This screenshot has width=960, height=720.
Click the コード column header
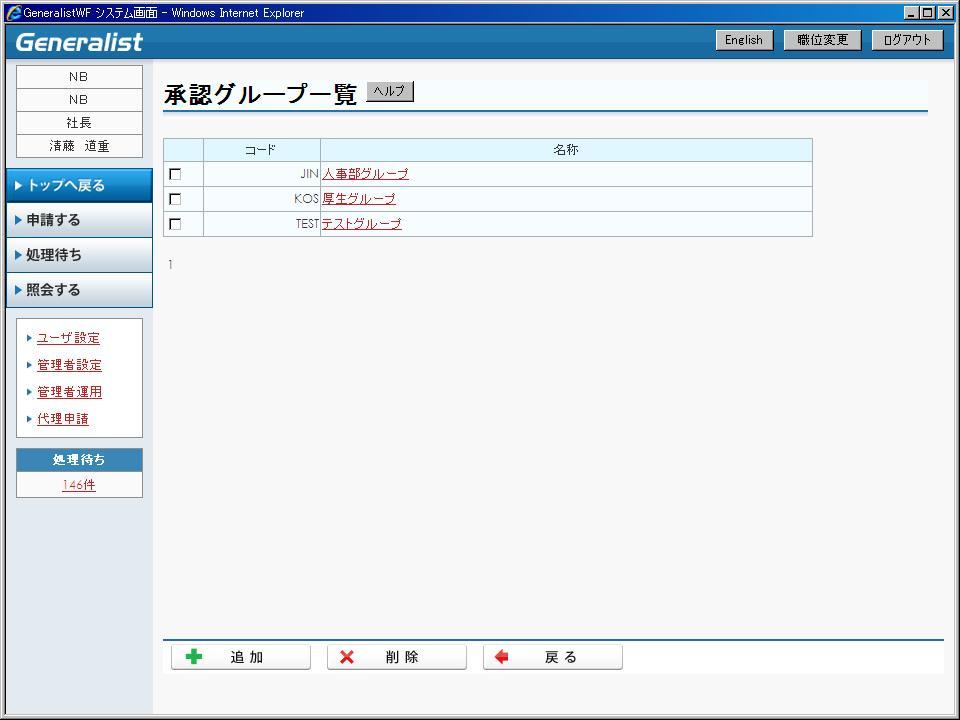click(x=261, y=150)
